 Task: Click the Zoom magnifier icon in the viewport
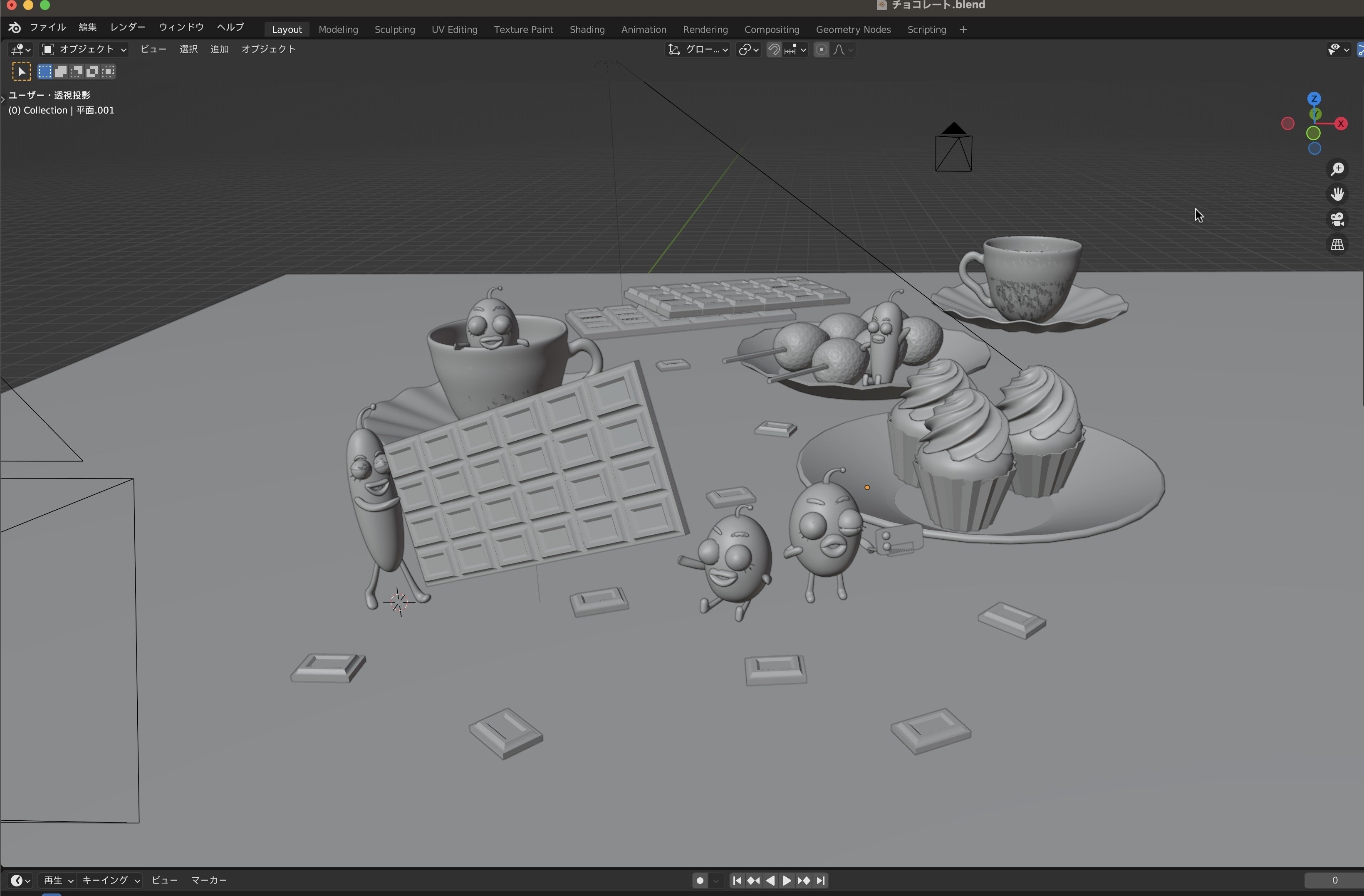(1338, 168)
